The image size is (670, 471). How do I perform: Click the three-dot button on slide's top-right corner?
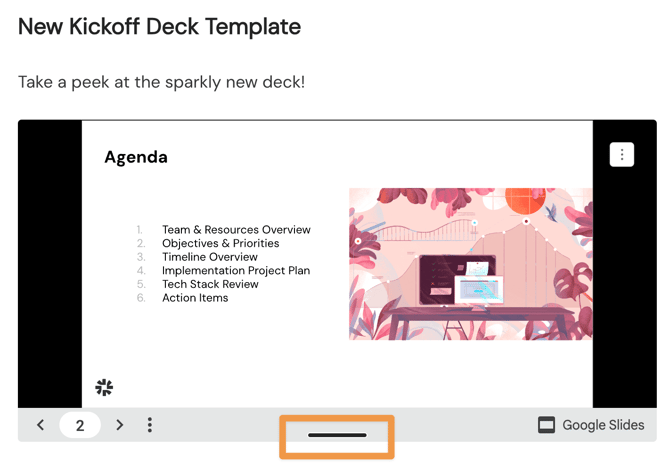[x=622, y=155]
